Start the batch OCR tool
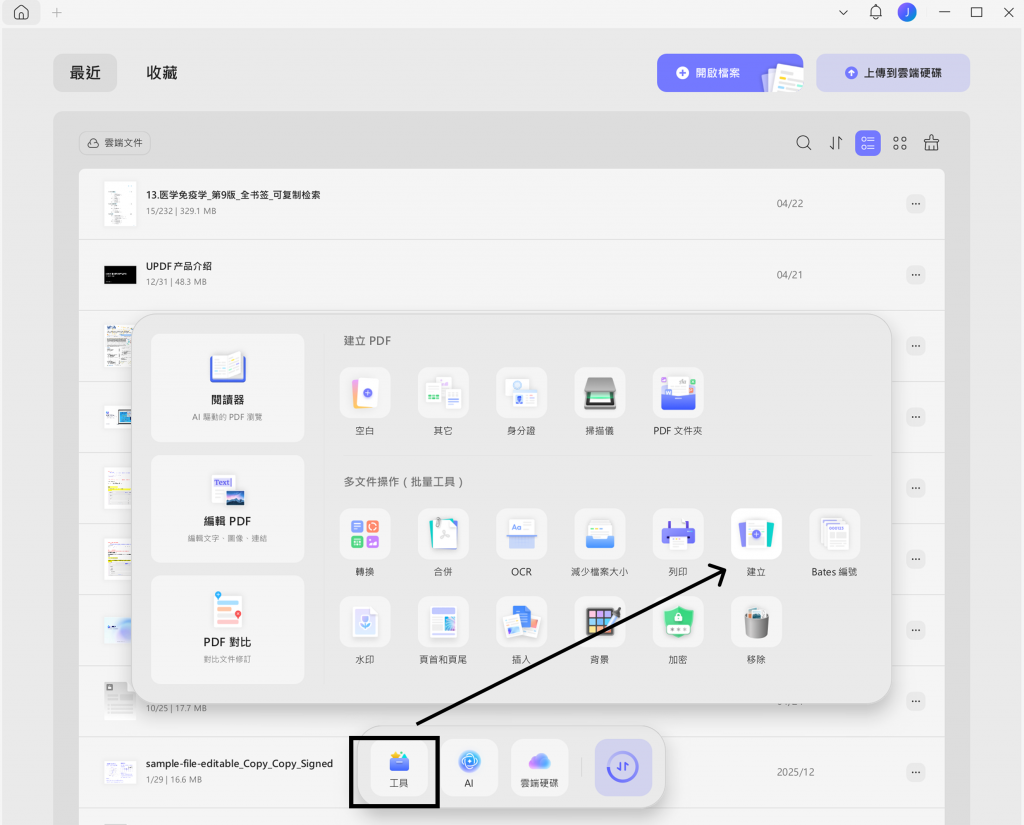 coord(521,534)
